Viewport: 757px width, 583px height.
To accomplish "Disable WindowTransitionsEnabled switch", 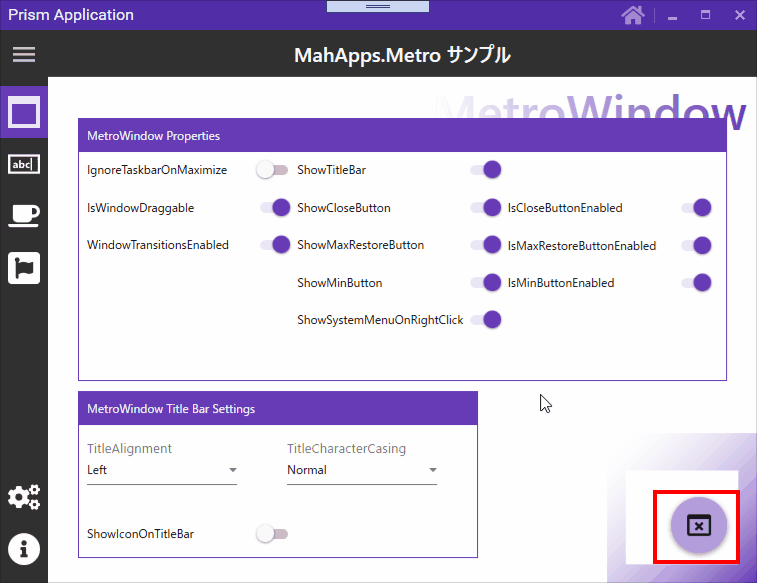I will point(275,245).
